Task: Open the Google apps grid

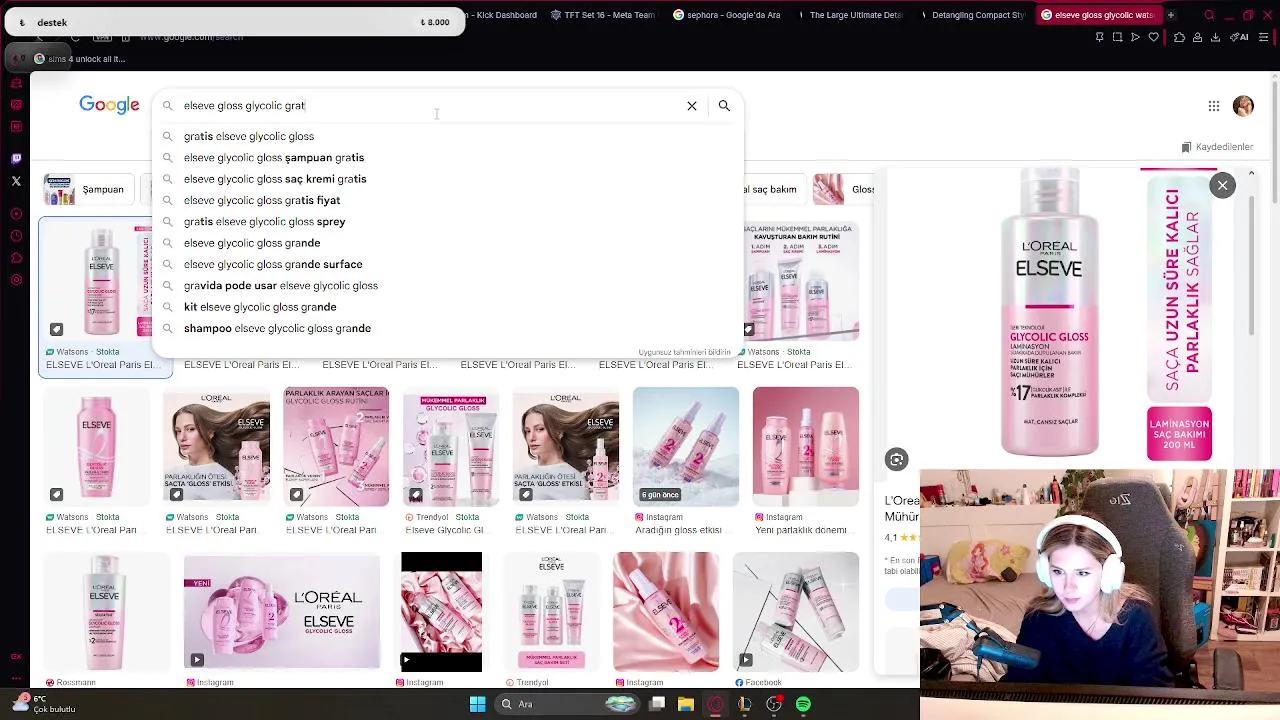Action: click(1213, 106)
